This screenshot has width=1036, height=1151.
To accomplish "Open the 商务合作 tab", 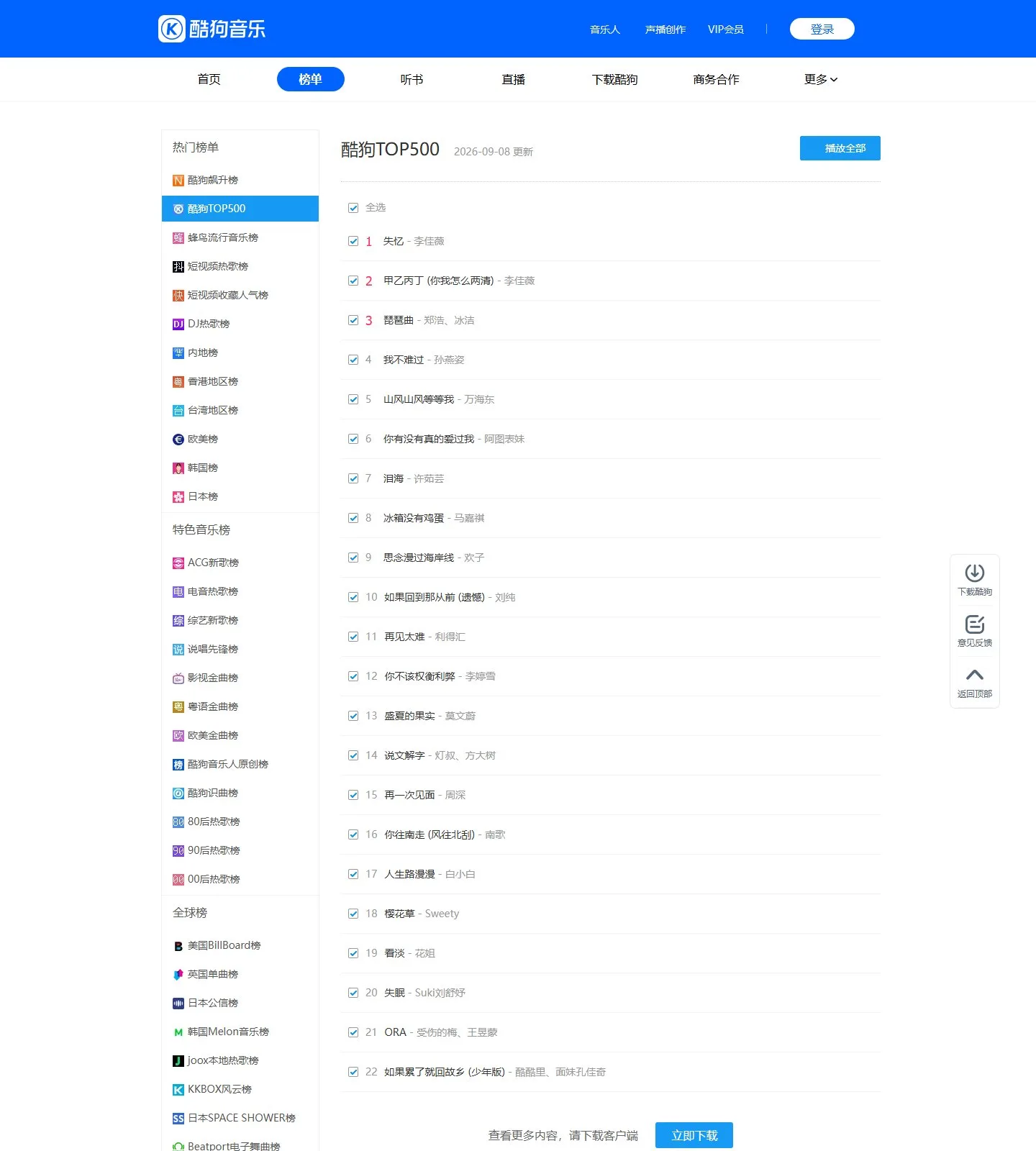I will click(x=717, y=79).
